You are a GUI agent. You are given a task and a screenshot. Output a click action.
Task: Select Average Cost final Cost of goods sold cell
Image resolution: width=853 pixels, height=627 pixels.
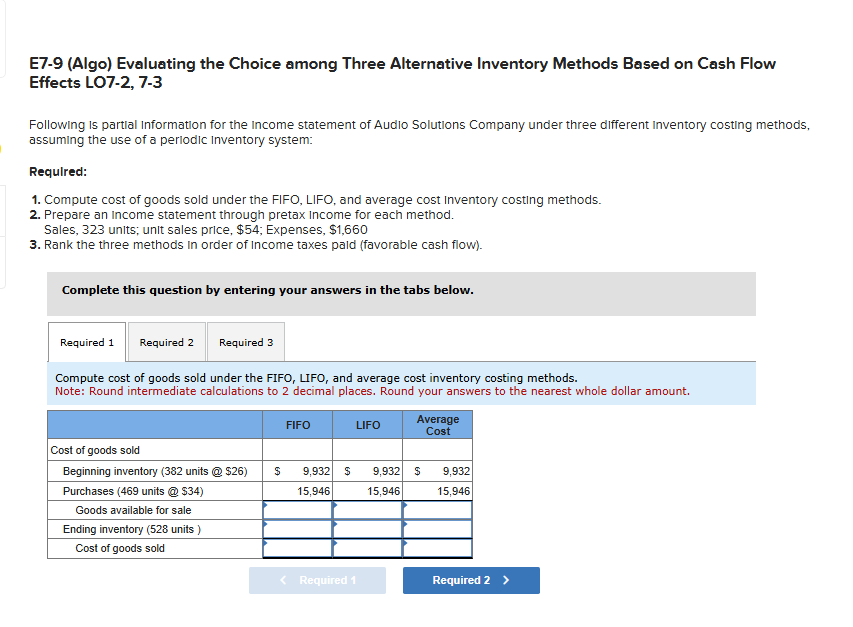tap(437, 548)
